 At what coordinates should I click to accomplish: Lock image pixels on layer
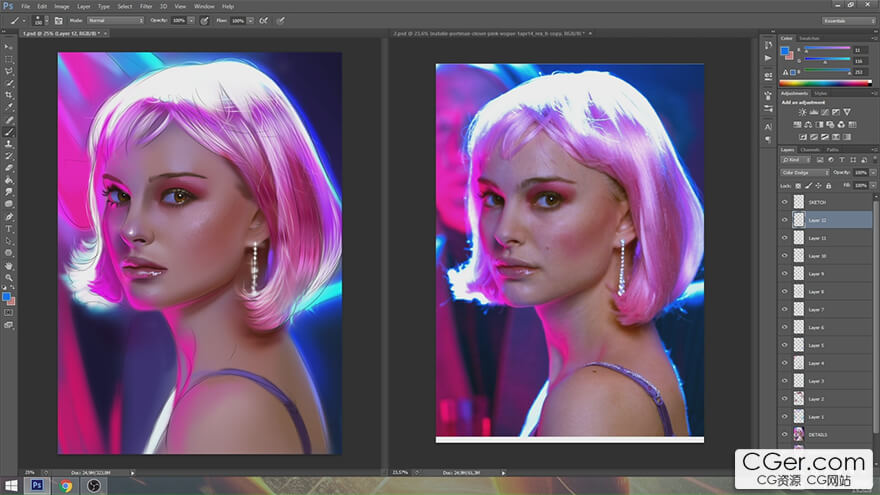coord(808,186)
